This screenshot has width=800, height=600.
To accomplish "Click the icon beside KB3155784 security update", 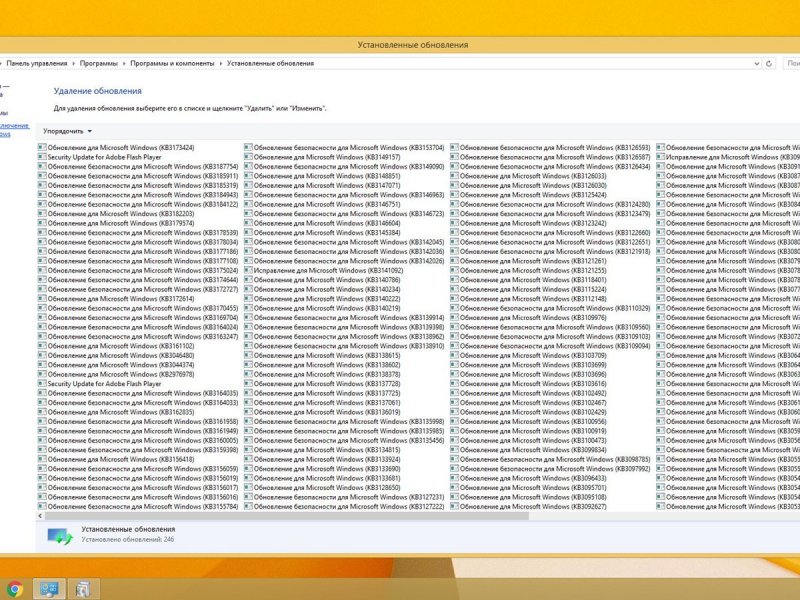I will (x=42, y=506).
